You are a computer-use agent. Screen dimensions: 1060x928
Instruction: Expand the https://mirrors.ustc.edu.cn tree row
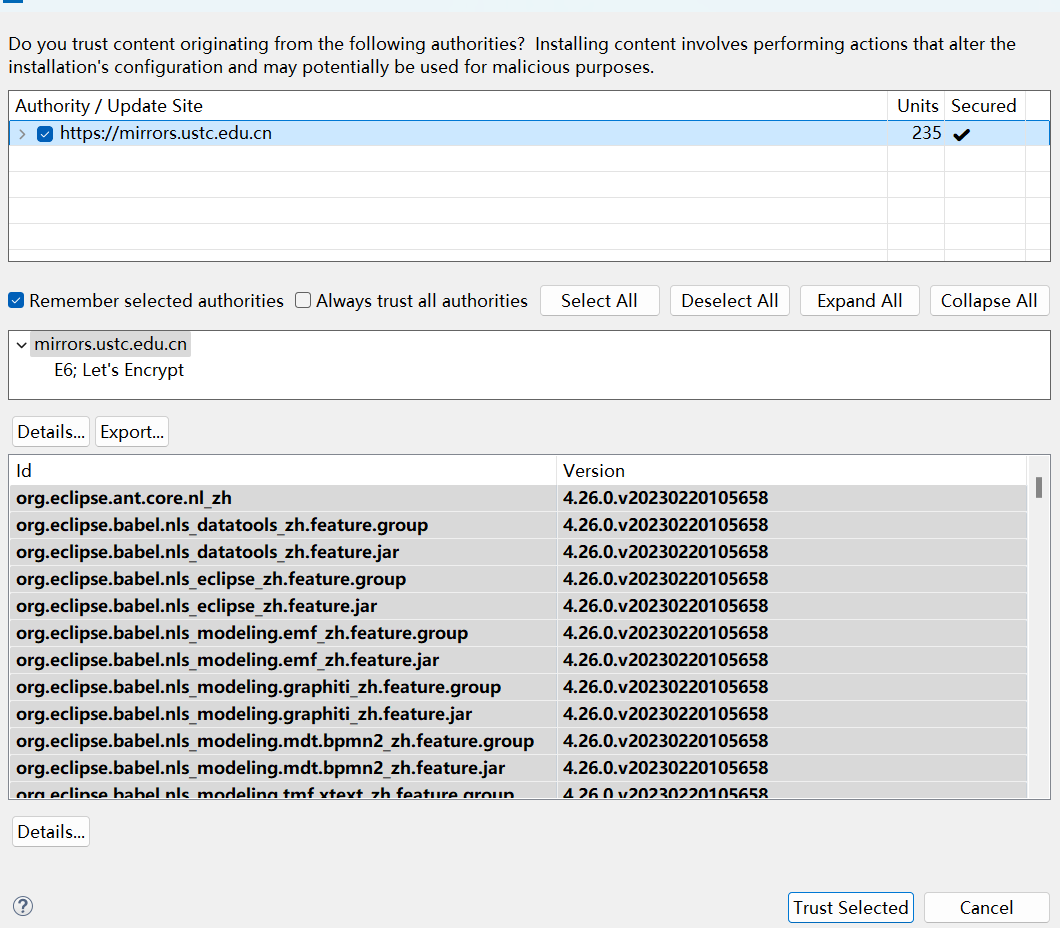click(20, 133)
